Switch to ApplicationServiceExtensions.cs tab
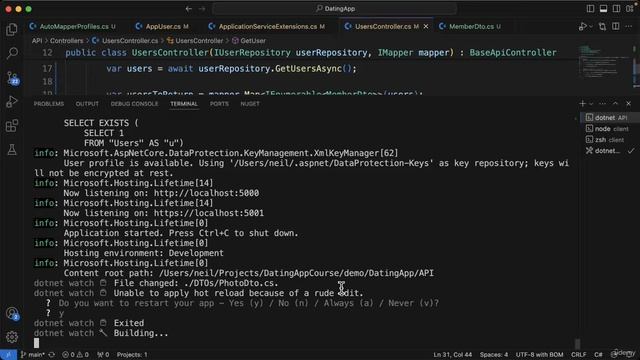 [267, 27]
